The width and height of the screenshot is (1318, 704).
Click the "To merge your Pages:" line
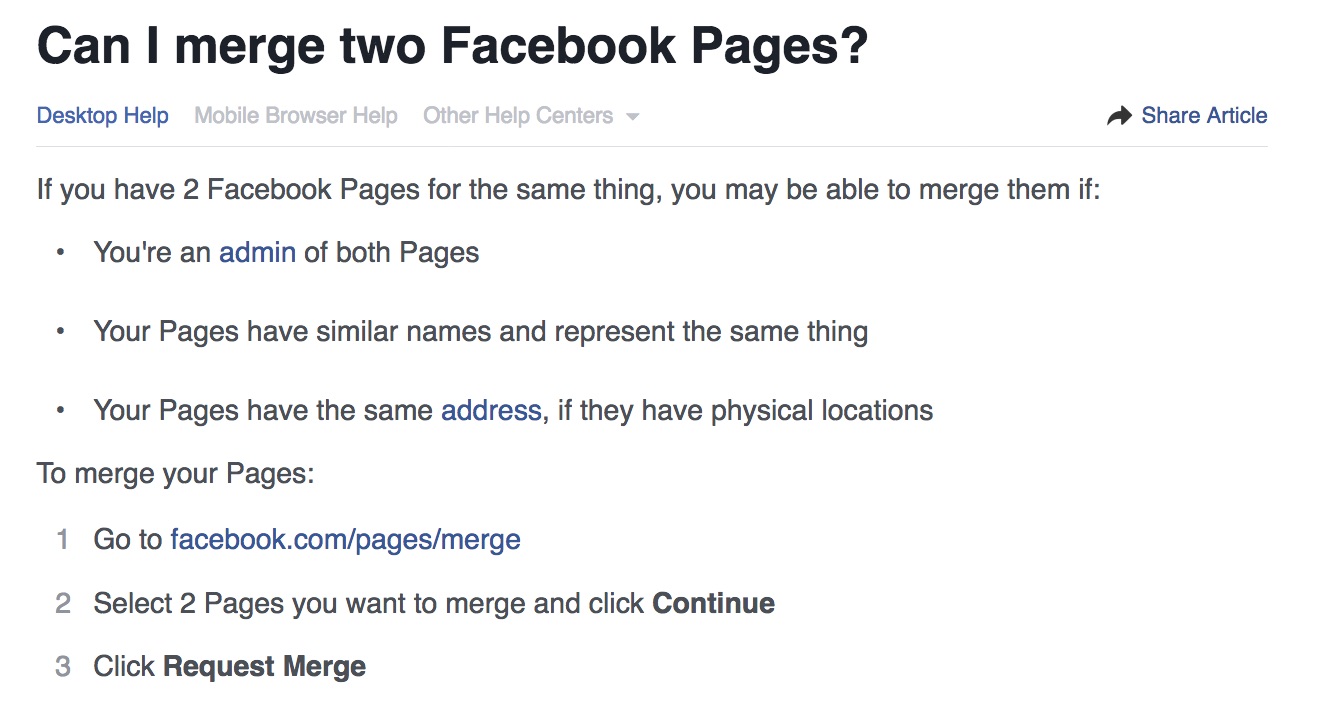tap(176, 473)
